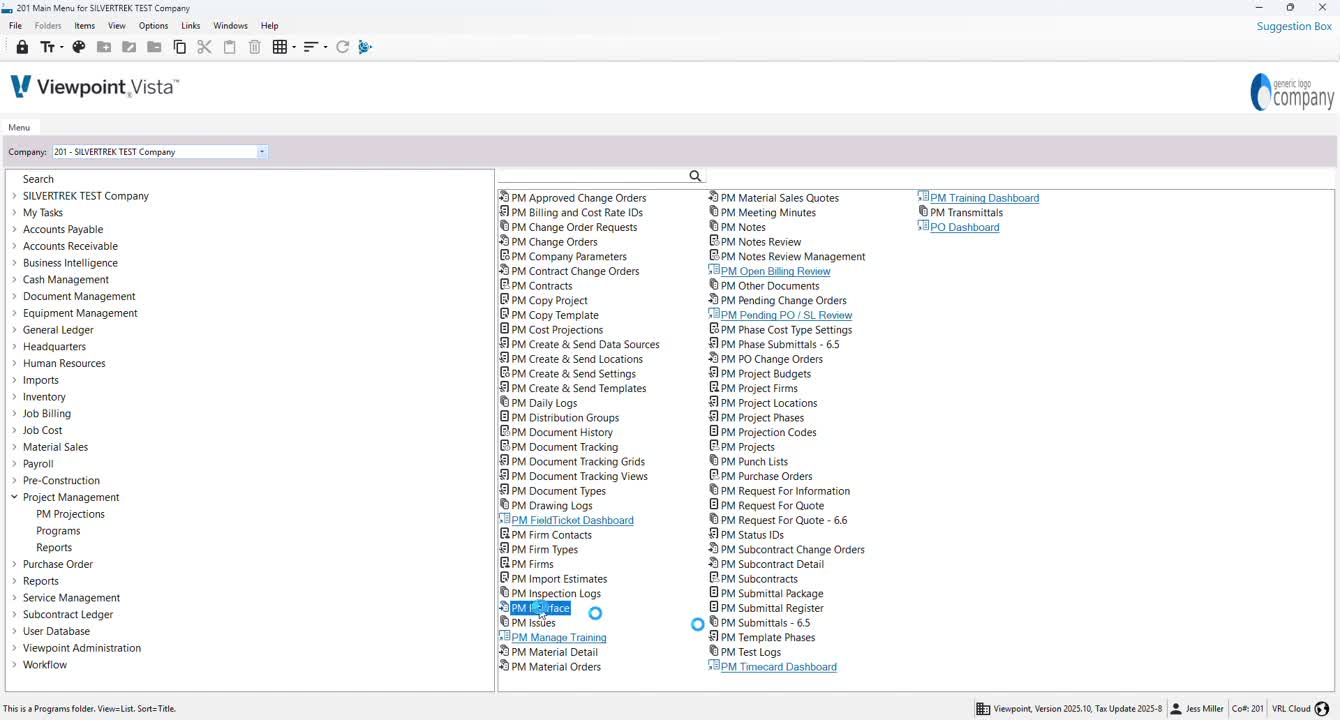This screenshot has height=720, width=1340.
Task: Select PM Projections under Project Management
Action: pyautogui.click(x=70, y=514)
